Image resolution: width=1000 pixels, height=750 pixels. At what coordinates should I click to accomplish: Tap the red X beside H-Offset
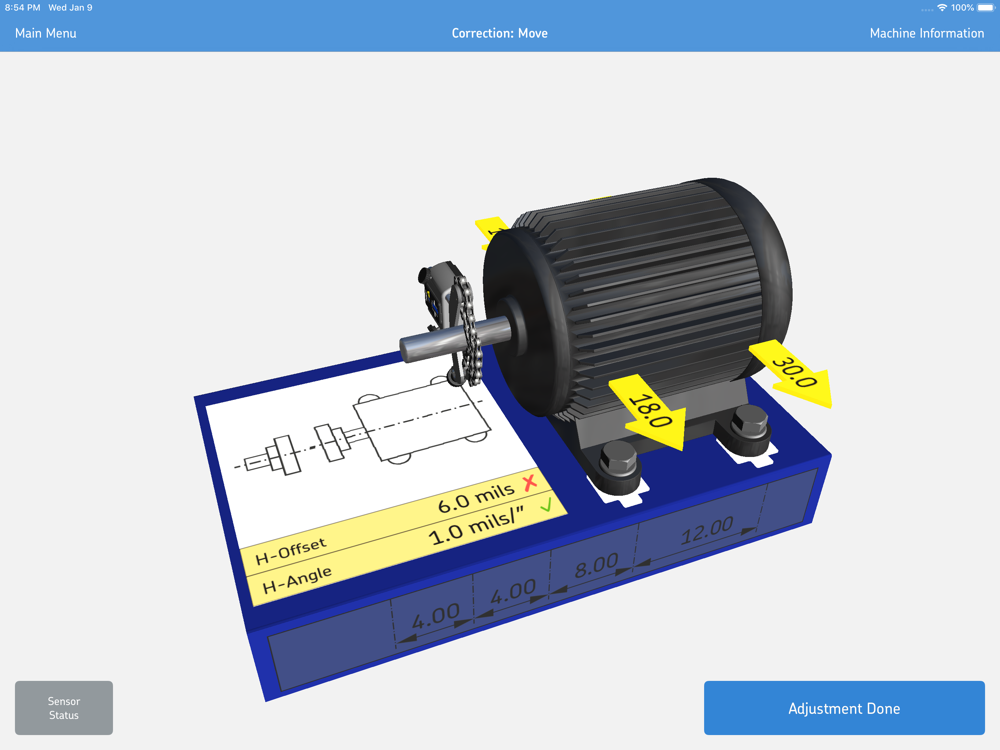[x=530, y=483]
